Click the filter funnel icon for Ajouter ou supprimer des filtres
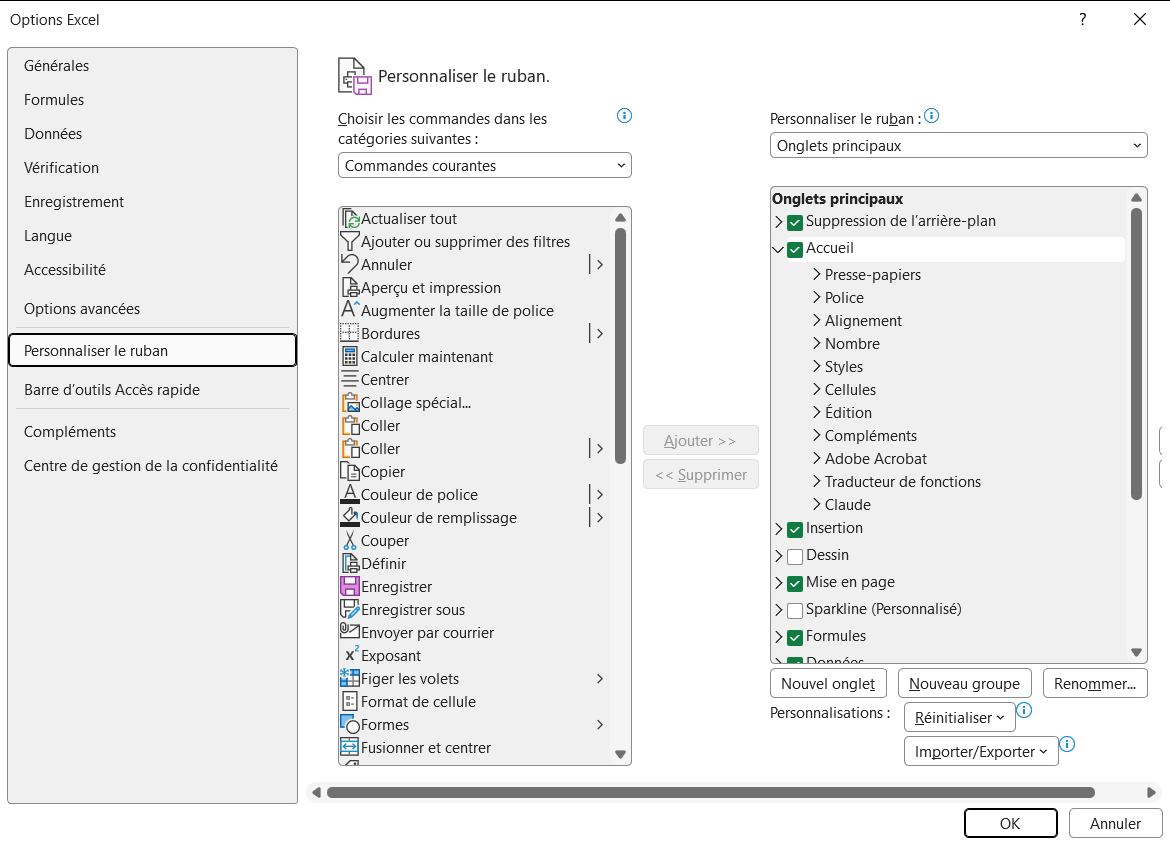1170x847 pixels. tap(350, 241)
